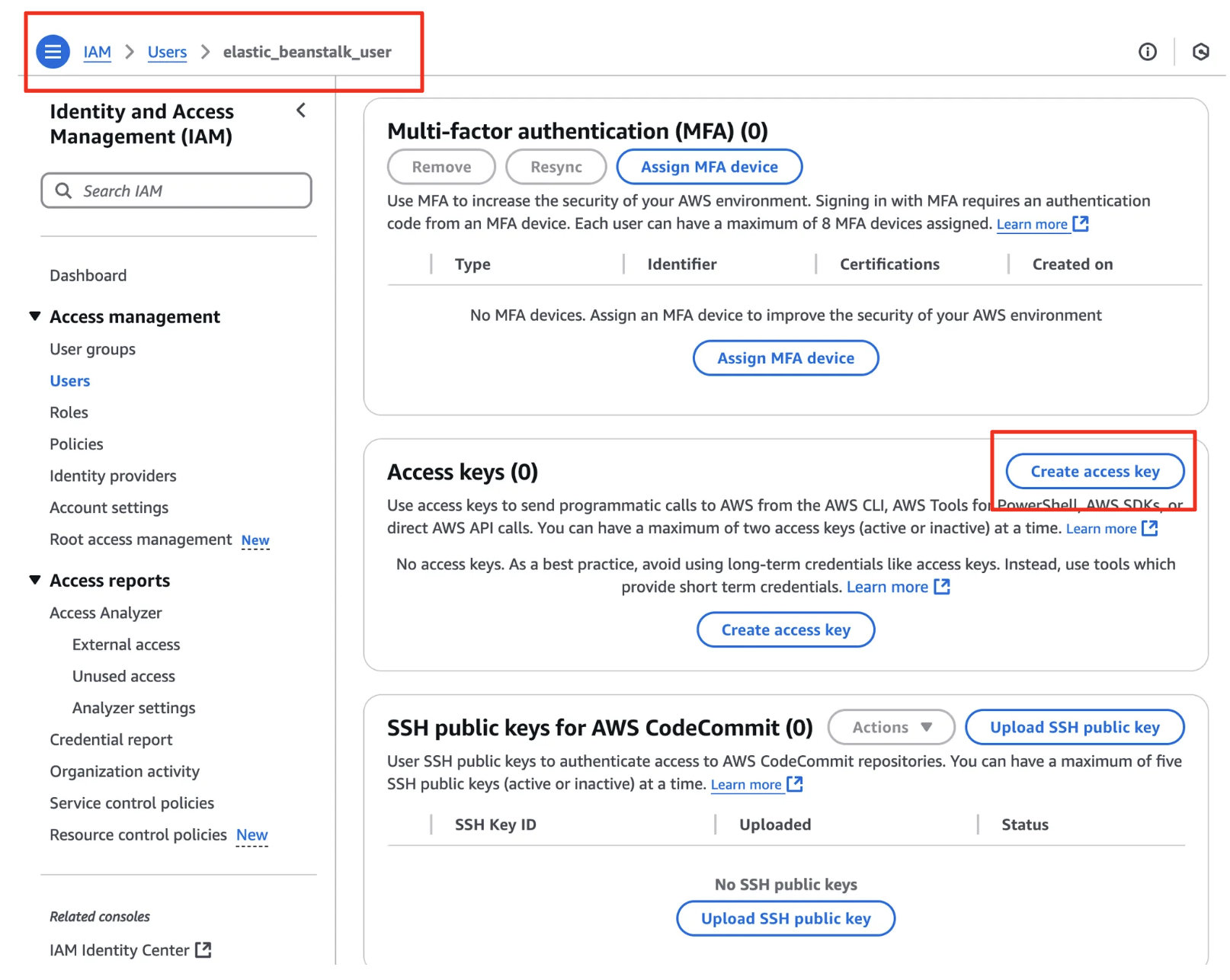Click the Type column header in MFA table
Image resolution: width=1230 pixels, height=980 pixels.
click(472, 264)
